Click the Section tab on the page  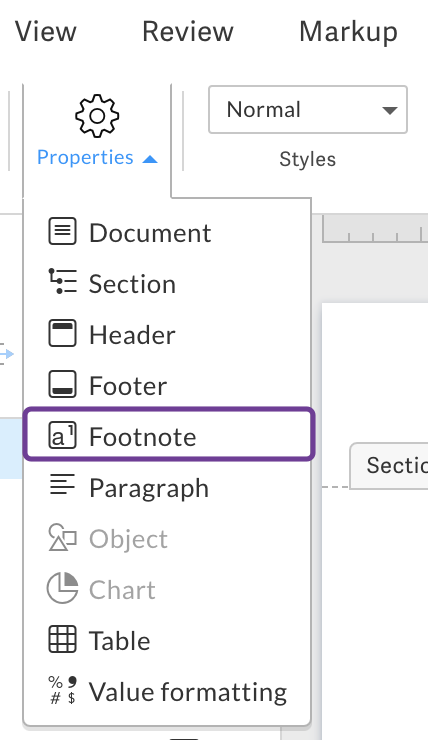coord(389,466)
